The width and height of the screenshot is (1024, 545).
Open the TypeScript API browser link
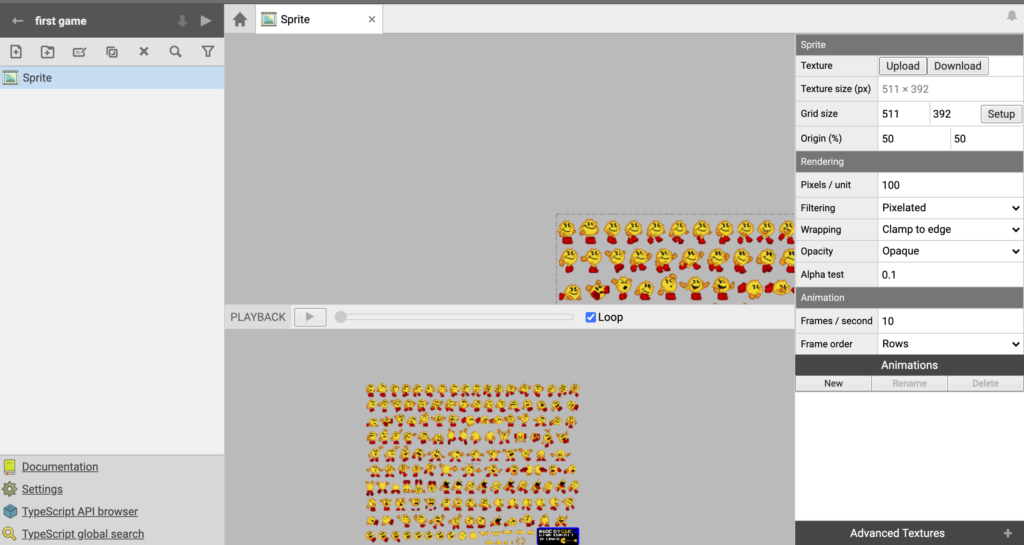(80, 511)
